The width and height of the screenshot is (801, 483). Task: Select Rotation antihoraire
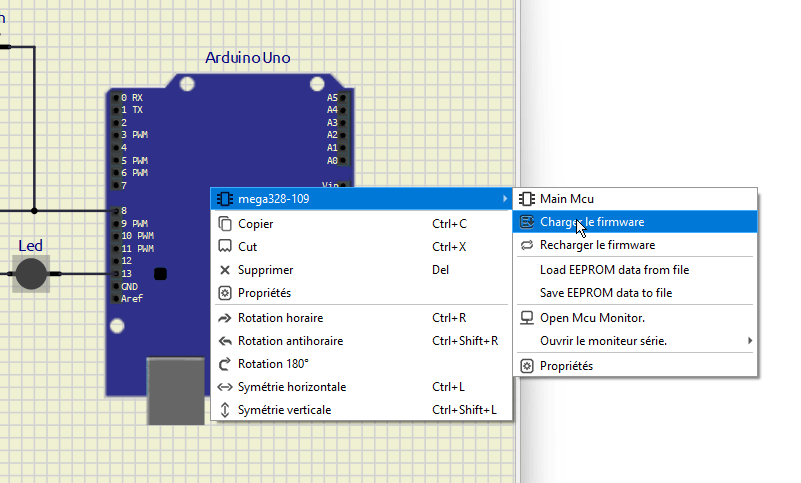361,341
